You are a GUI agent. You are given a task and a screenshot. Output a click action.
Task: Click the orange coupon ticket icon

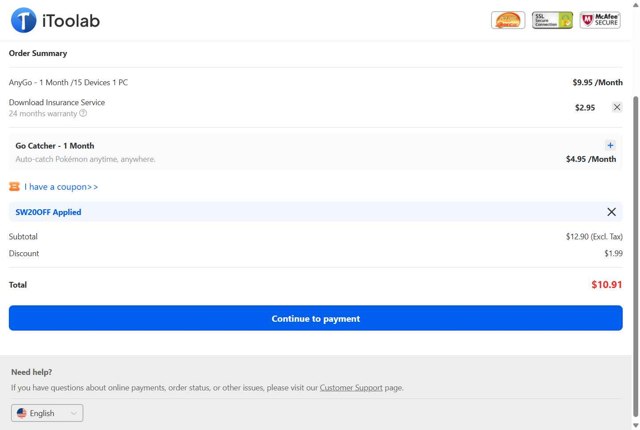pos(14,187)
